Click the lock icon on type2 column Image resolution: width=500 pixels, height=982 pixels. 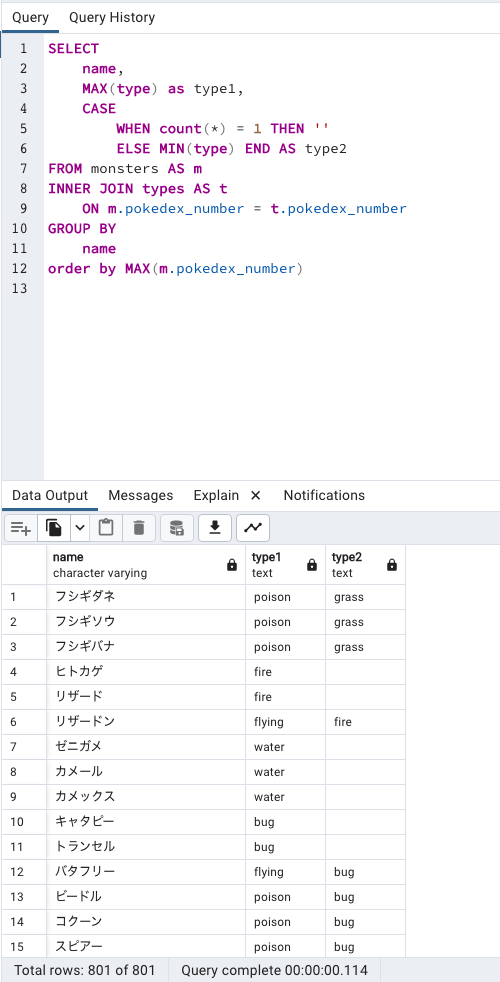click(392, 566)
